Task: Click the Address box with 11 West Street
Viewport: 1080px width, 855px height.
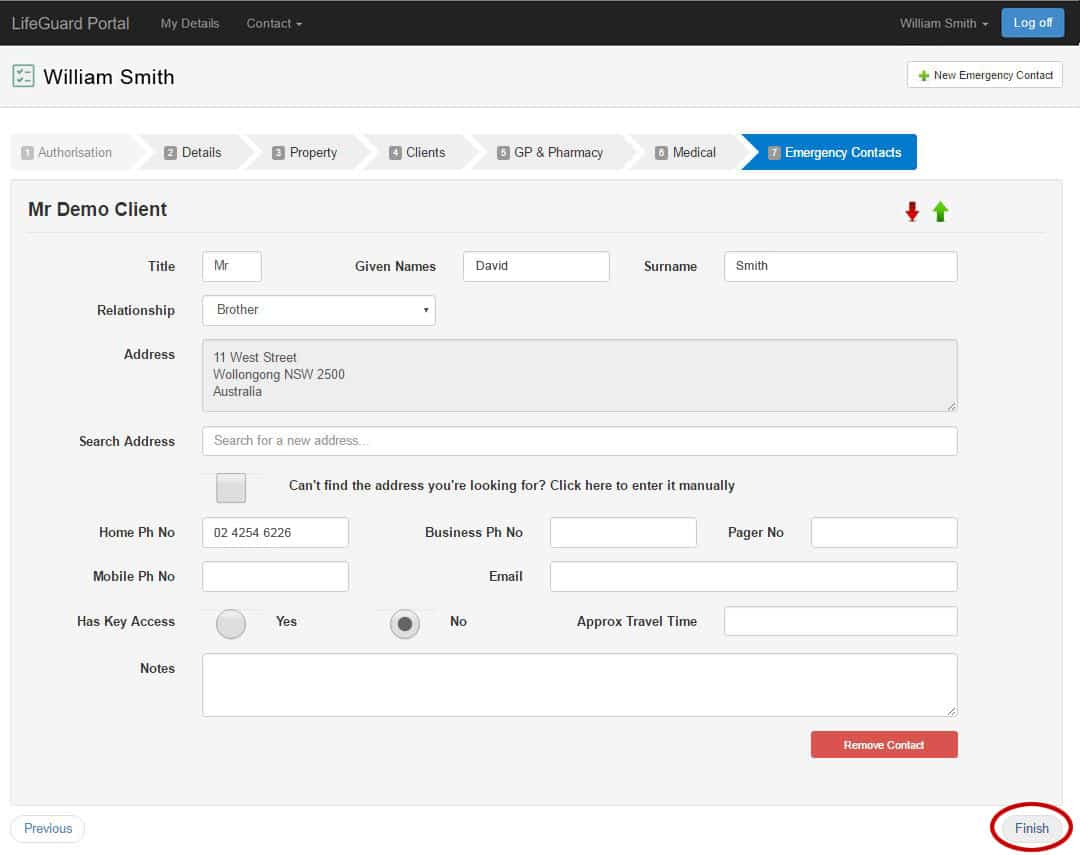Action: tap(579, 375)
